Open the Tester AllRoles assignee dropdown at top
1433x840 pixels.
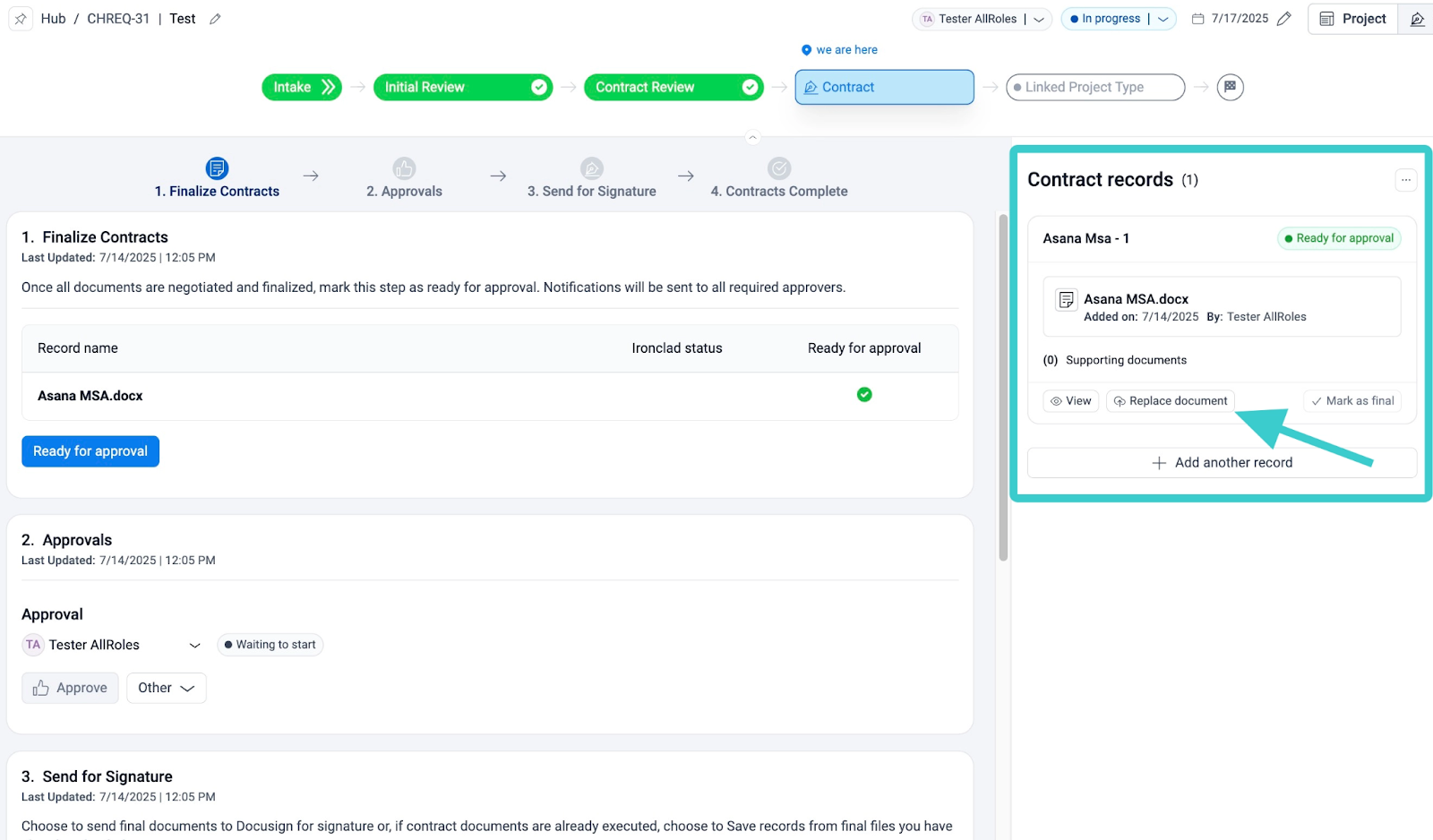(1038, 19)
